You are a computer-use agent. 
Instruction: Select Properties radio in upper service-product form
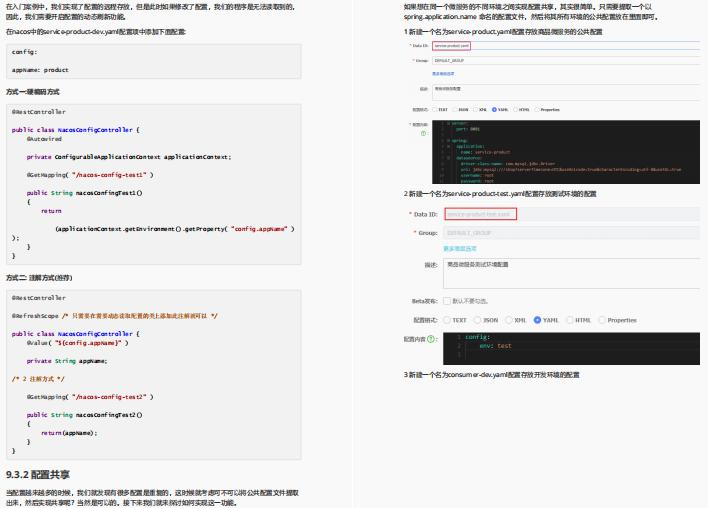tap(537, 110)
